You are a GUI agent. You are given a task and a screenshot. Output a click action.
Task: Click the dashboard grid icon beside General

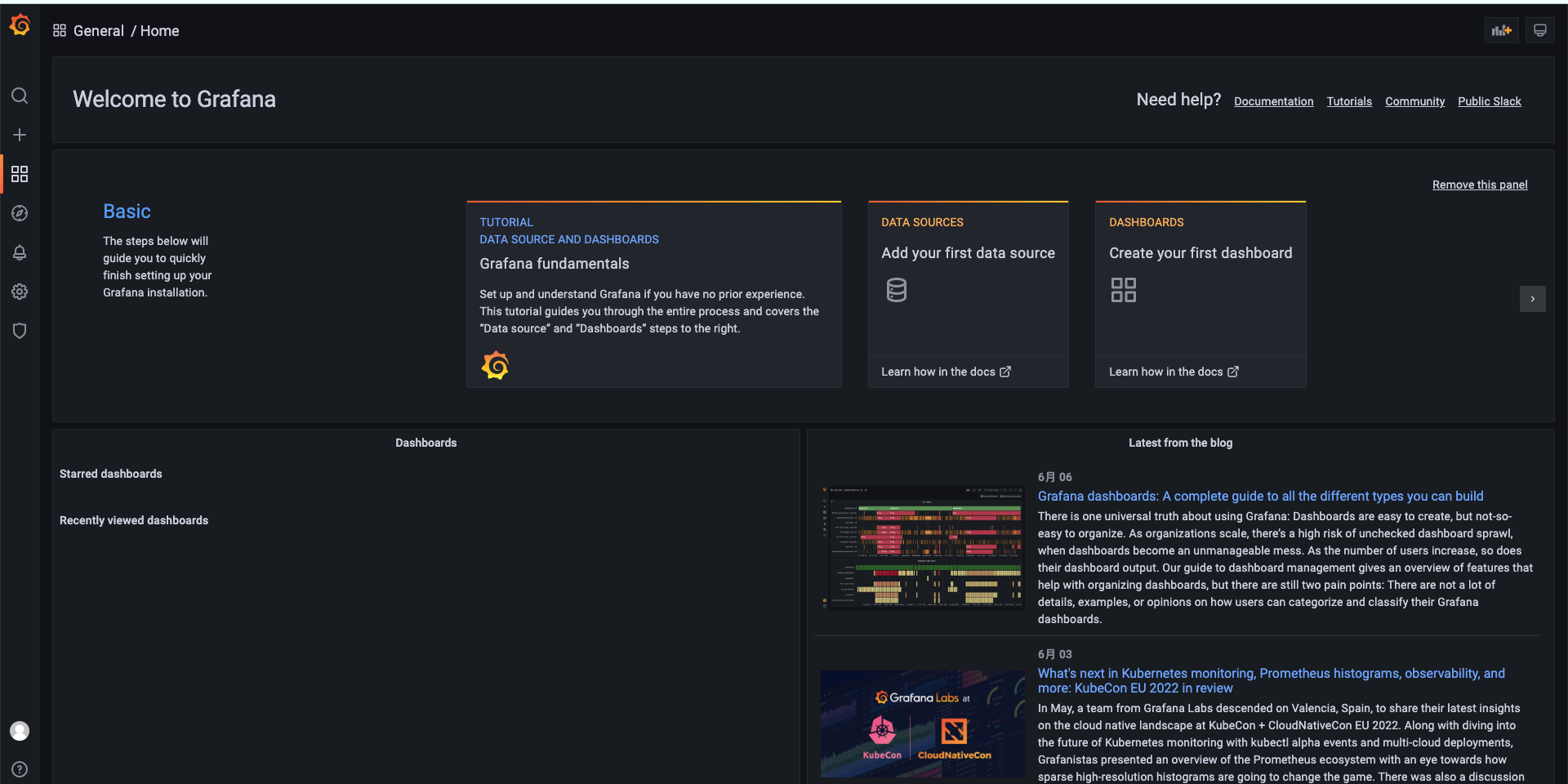tap(60, 30)
